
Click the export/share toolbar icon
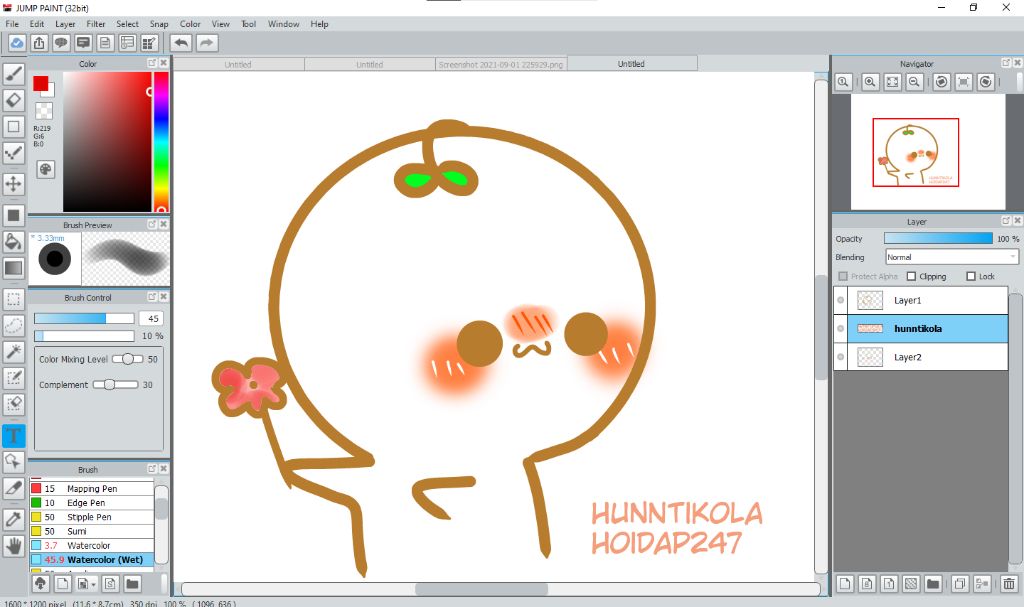tap(39, 43)
